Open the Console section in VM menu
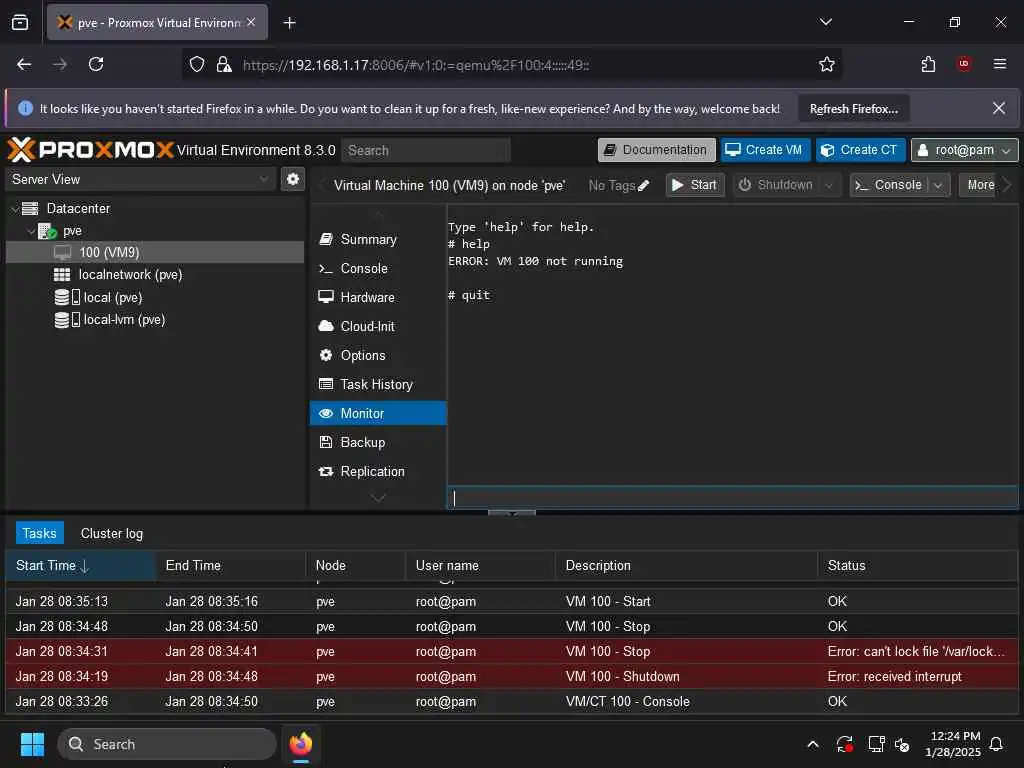 pos(378,268)
